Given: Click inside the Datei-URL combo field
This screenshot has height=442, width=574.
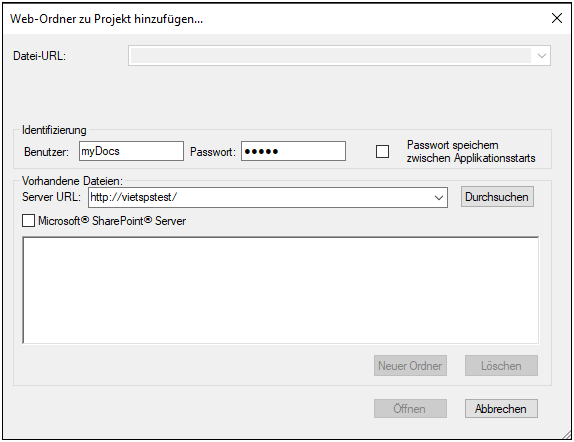Looking at the screenshot, I should coord(331,56).
